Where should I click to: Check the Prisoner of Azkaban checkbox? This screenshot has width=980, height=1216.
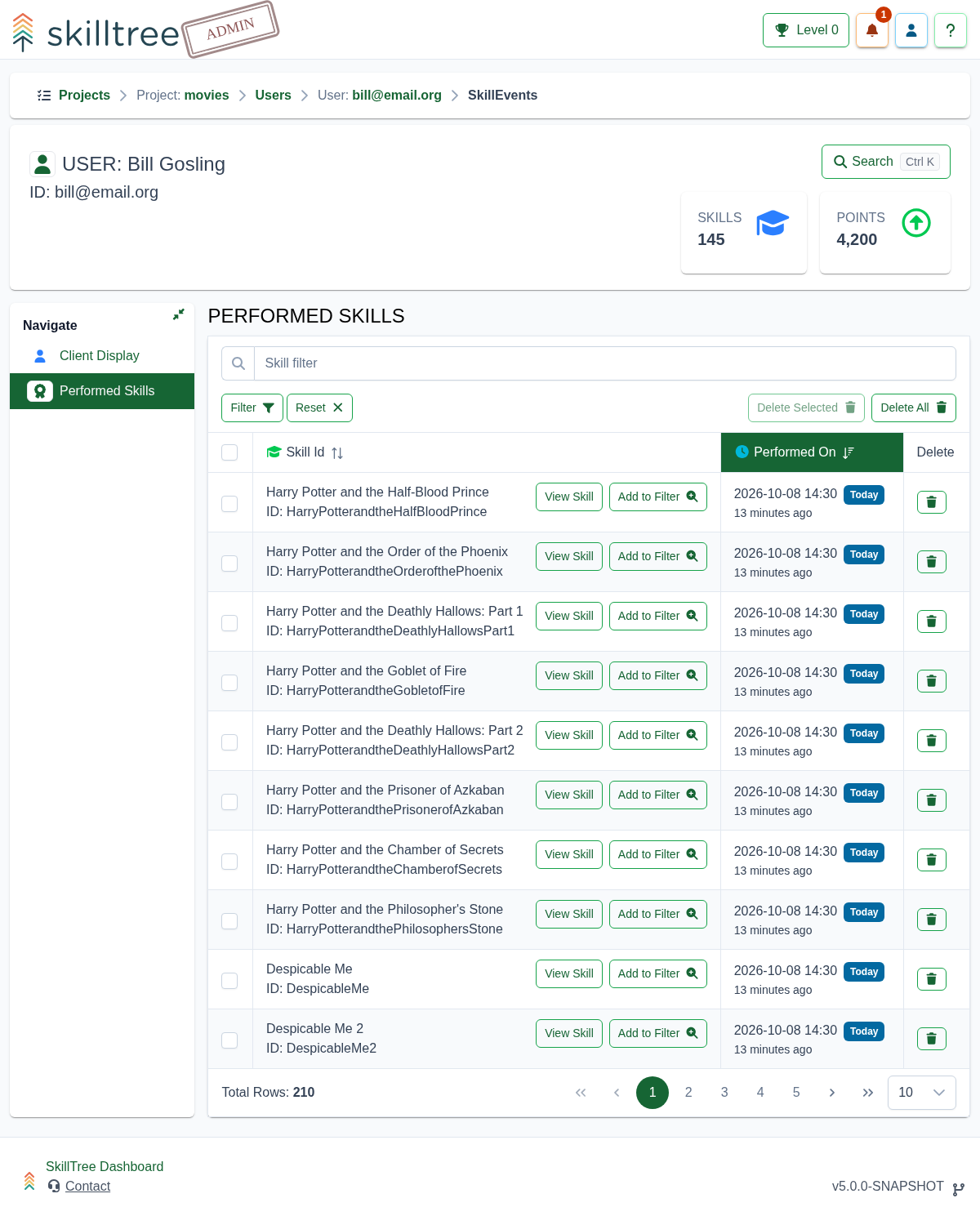point(229,802)
